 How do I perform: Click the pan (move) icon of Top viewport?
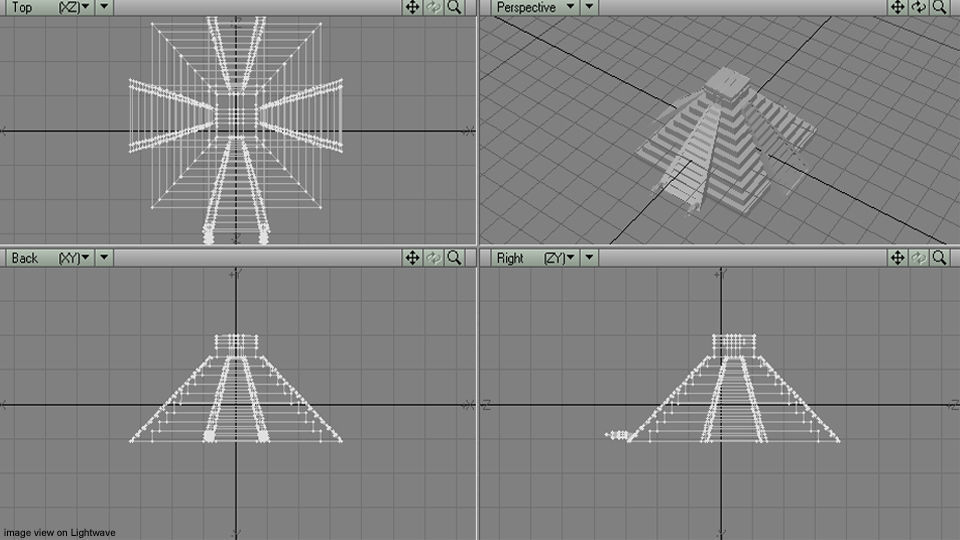click(x=412, y=7)
